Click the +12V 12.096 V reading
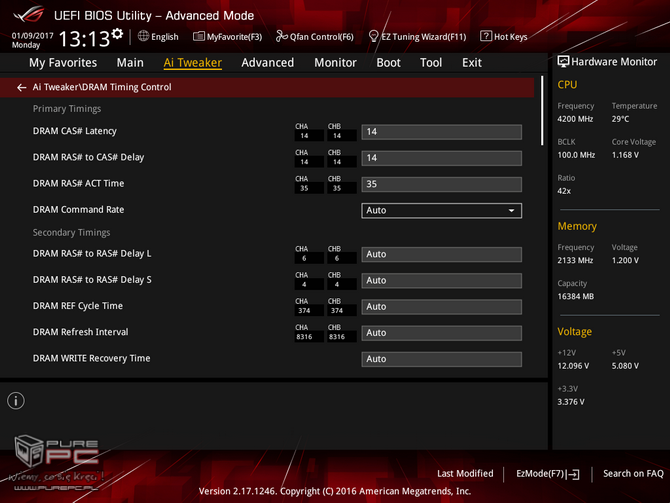 [573, 366]
